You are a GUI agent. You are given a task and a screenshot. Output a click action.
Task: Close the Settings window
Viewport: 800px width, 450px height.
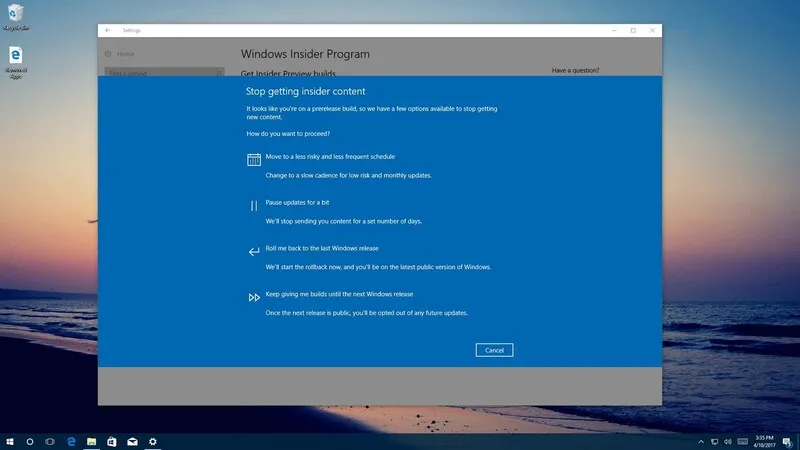coord(652,31)
